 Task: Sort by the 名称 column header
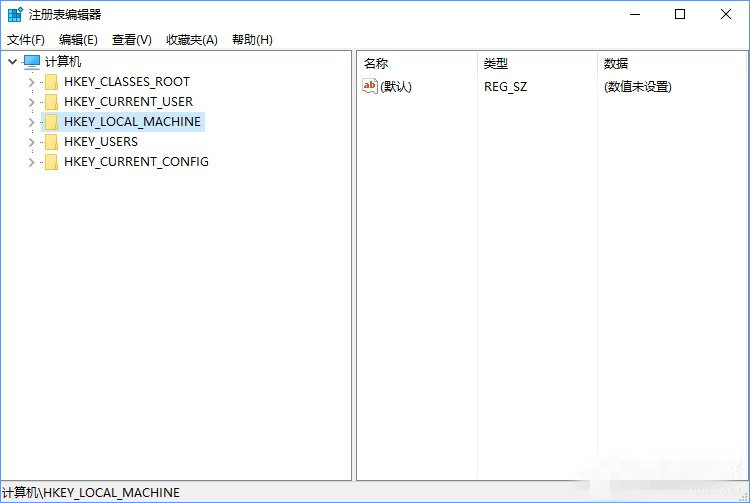click(x=376, y=63)
